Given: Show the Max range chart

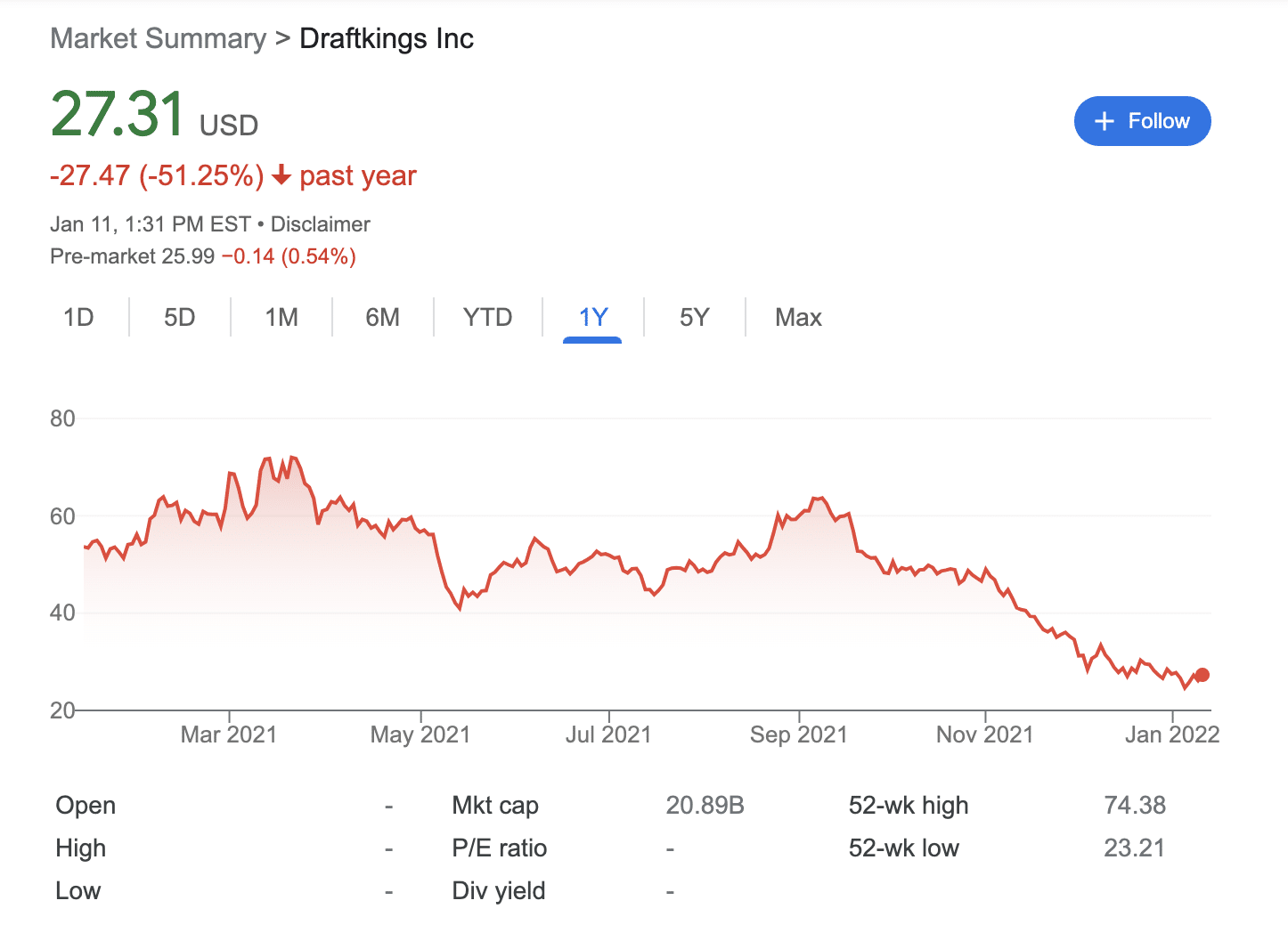Looking at the screenshot, I should point(799,318).
